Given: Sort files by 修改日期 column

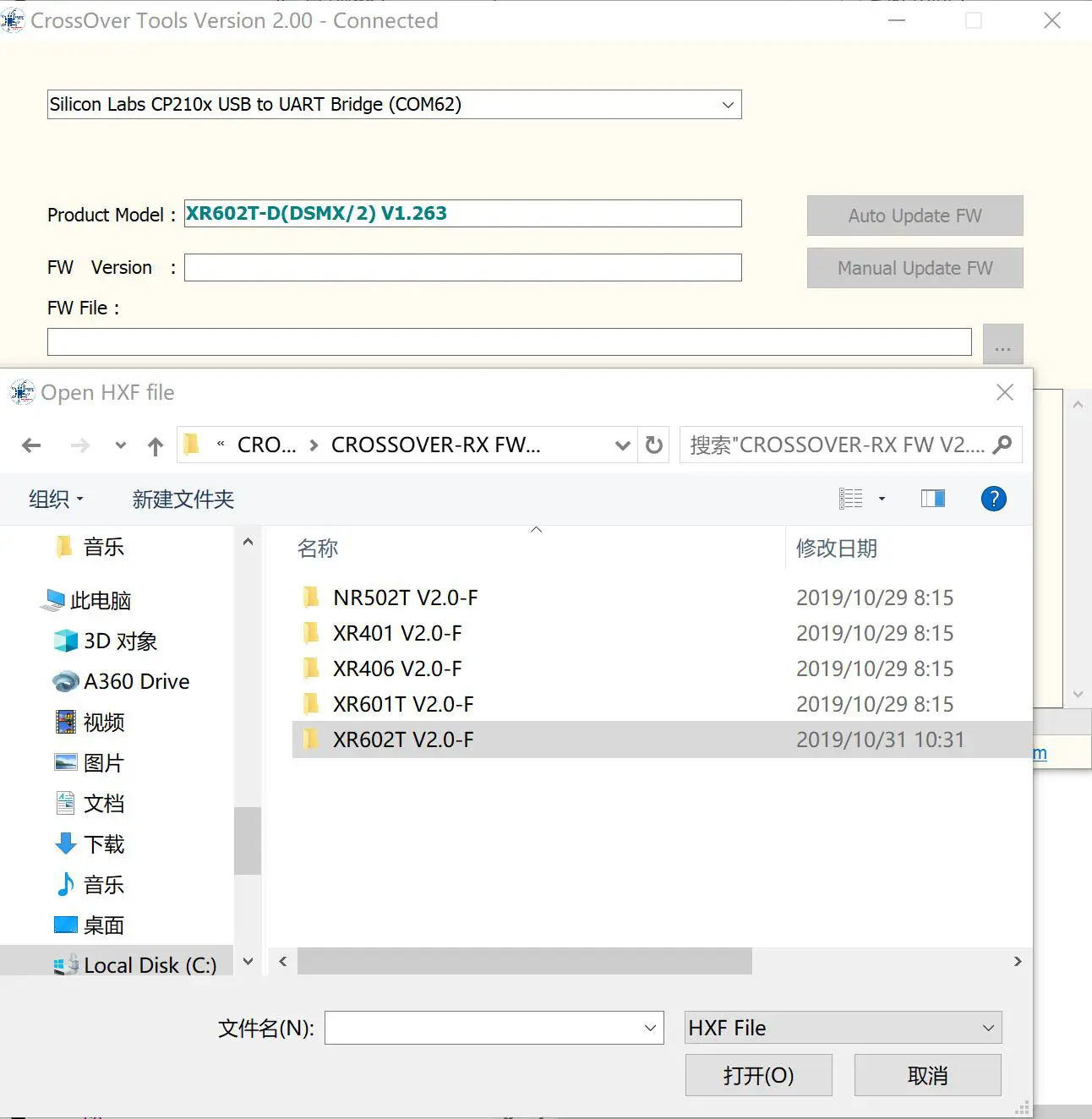Looking at the screenshot, I should click(x=837, y=549).
